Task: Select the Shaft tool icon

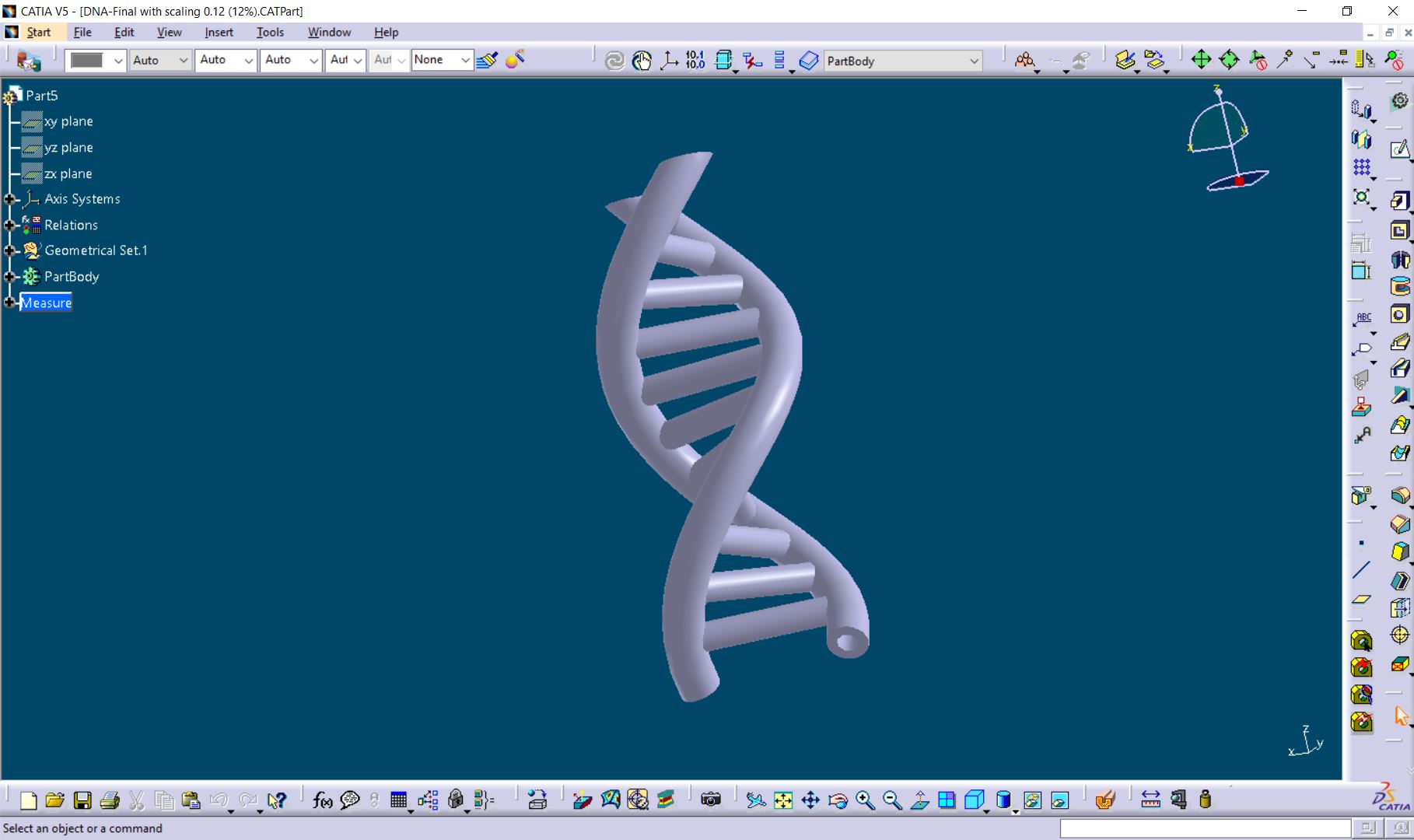Action: pos(1400,260)
